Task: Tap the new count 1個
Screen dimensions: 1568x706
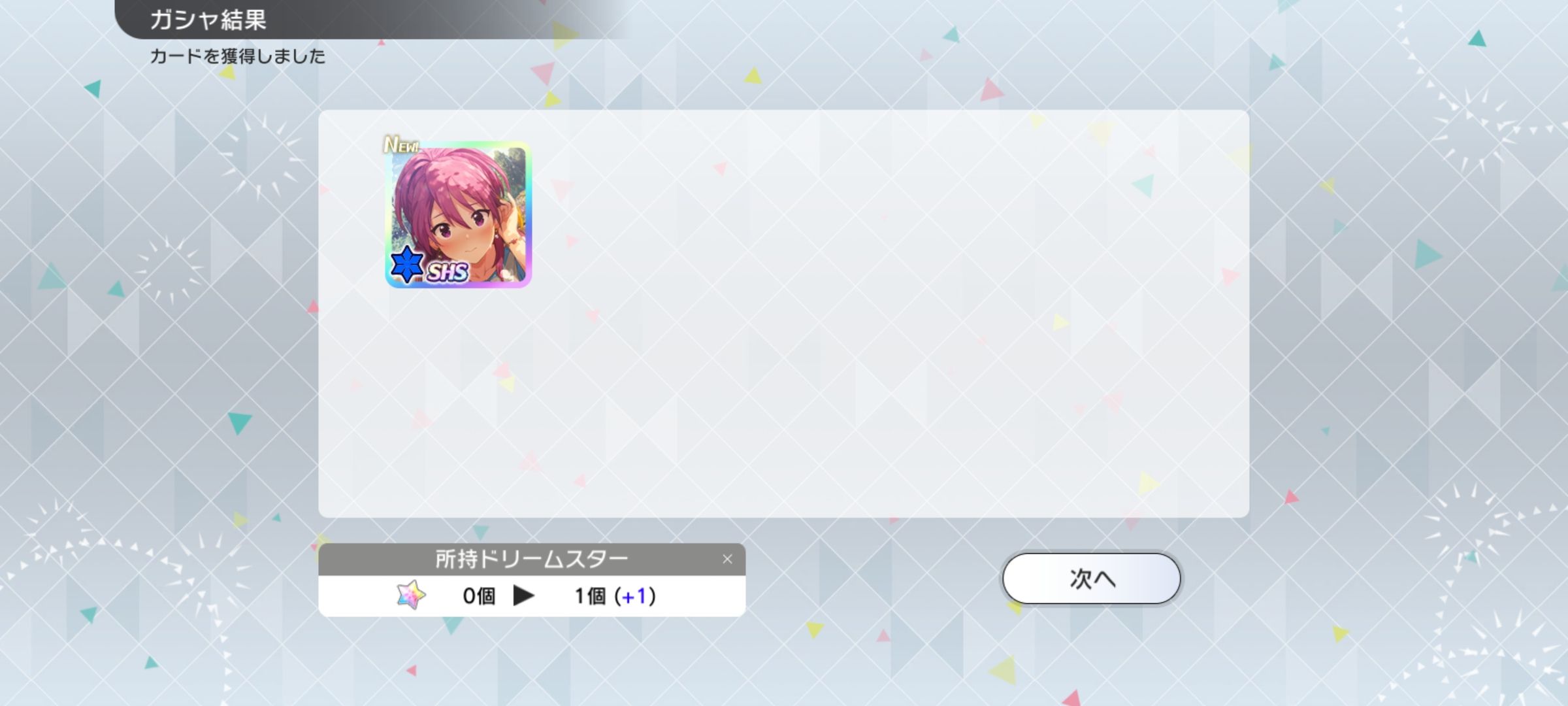Action: click(x=590, y=596)
